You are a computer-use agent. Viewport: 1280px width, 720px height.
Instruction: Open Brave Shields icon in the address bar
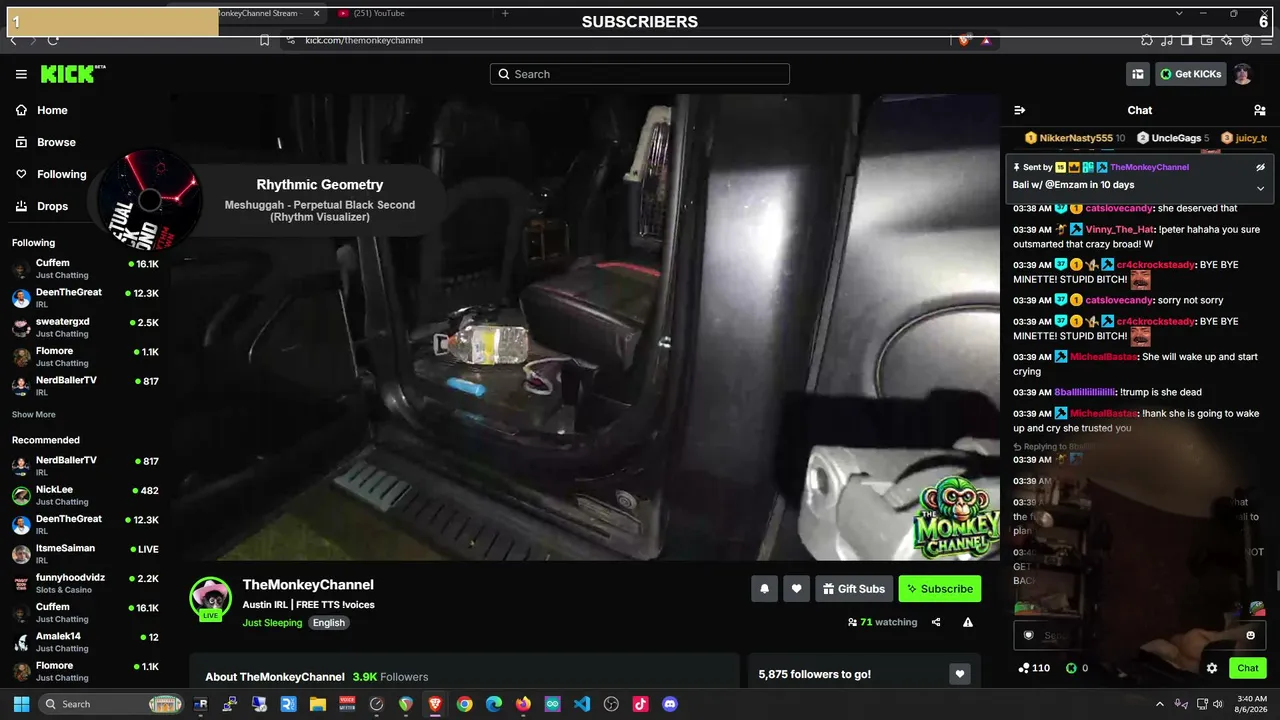tap(964, 40)
